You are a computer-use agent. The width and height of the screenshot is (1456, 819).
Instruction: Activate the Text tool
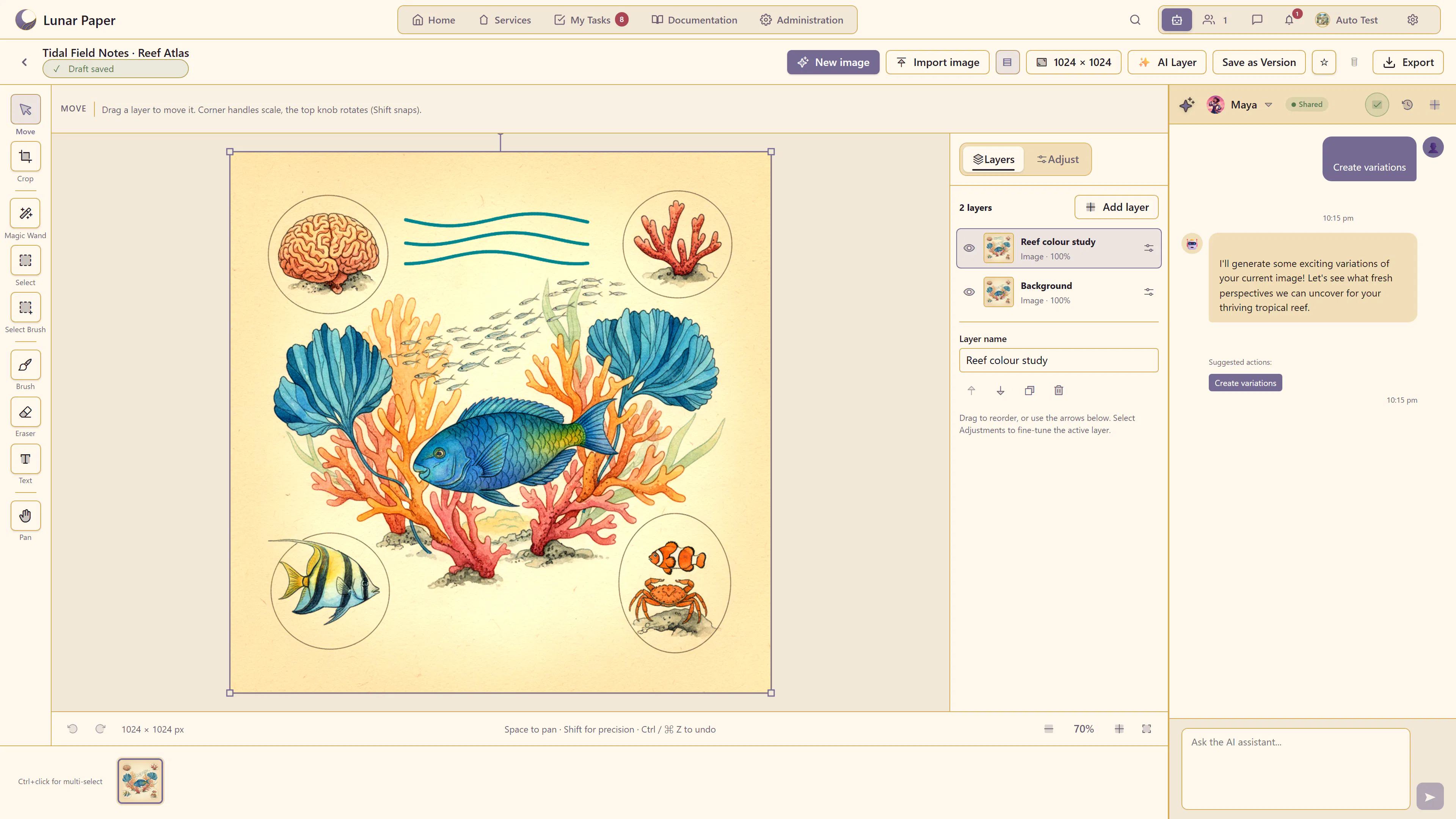point(25,458)
